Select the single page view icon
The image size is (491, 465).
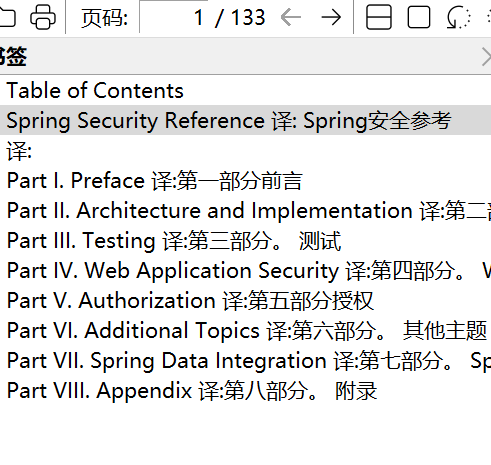point(419,17)
